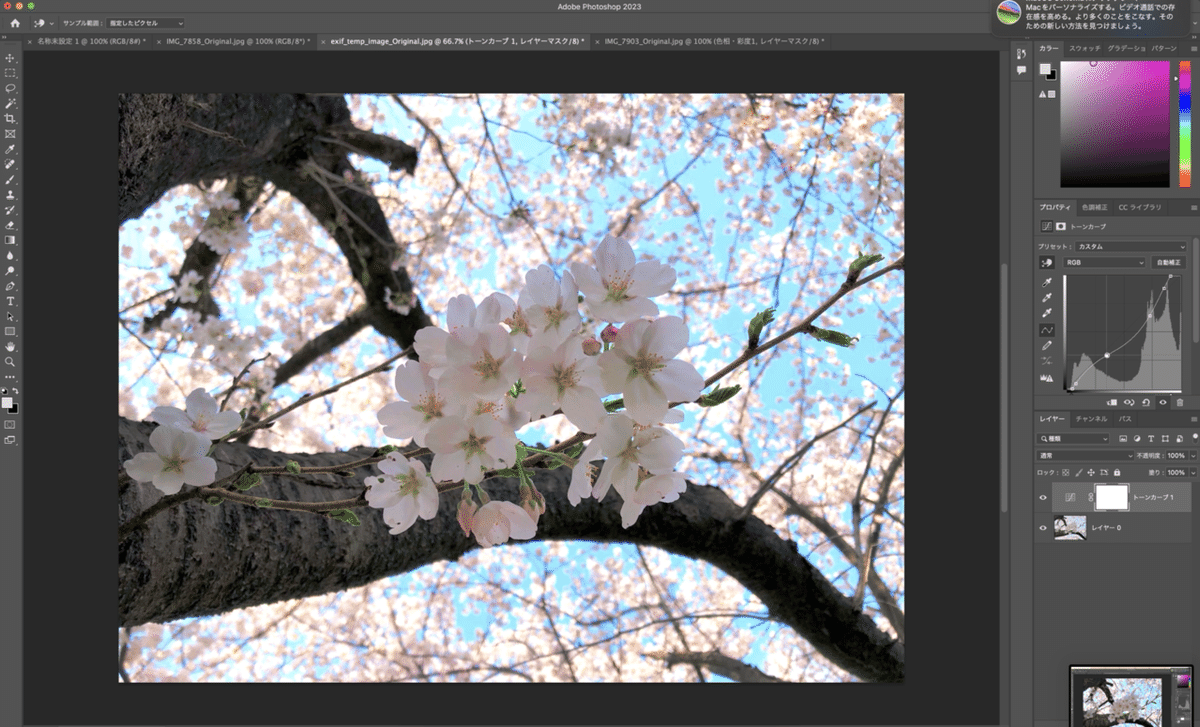Screen dimensions: 1200x727
Task: Open the Layers panel menu
Action: tap(1194, 418)
